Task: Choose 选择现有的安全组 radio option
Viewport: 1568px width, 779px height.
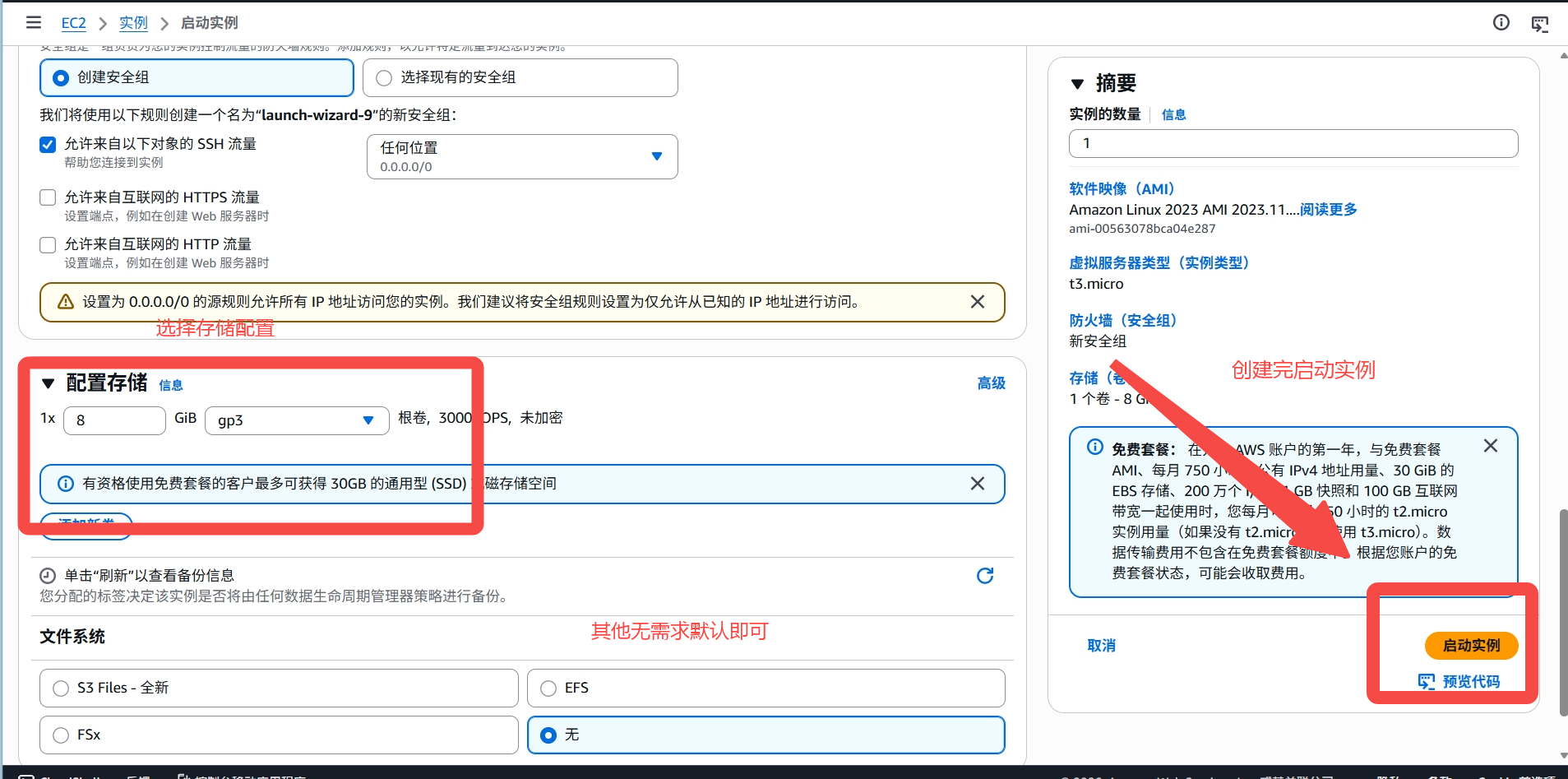Action: coord(384,78)
